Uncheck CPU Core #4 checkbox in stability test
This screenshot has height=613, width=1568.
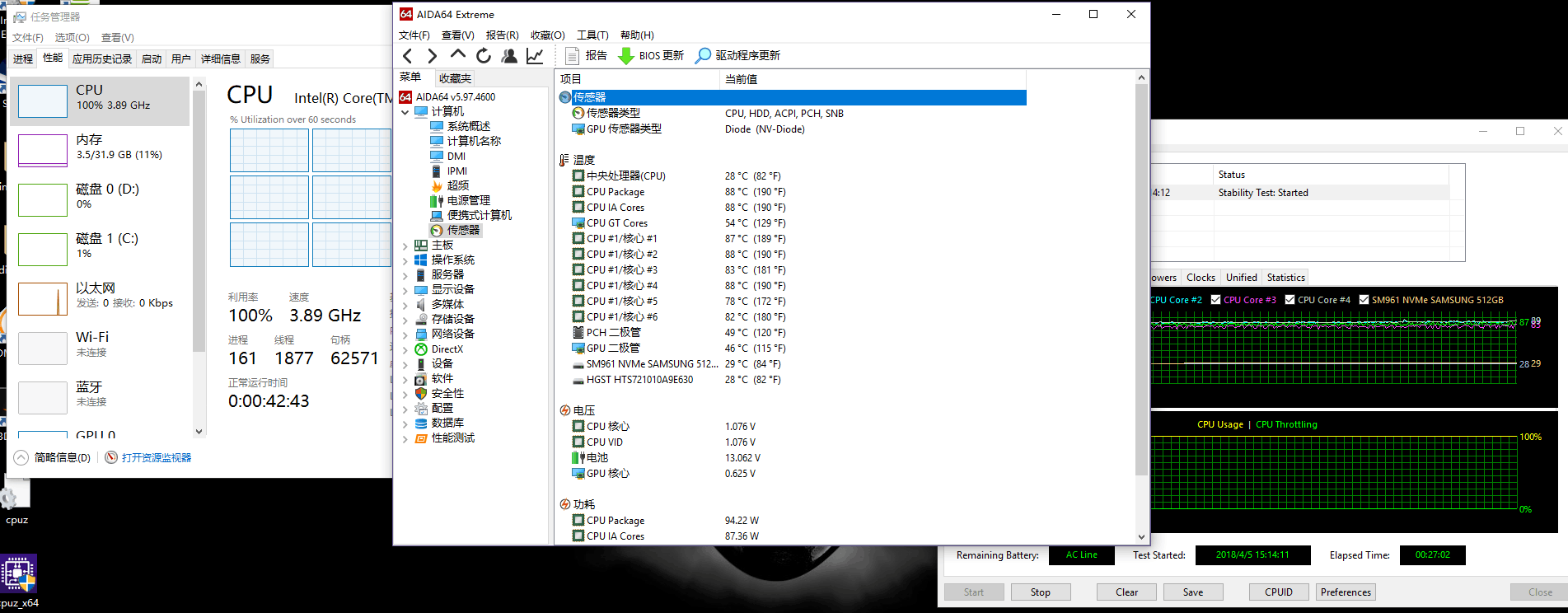click(x=1290, y=300)
